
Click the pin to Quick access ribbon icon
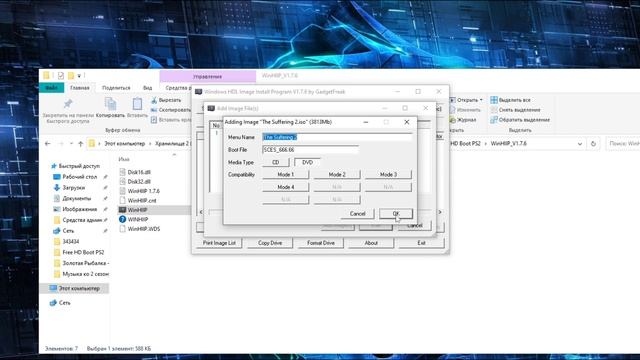(x=68, y=104)
